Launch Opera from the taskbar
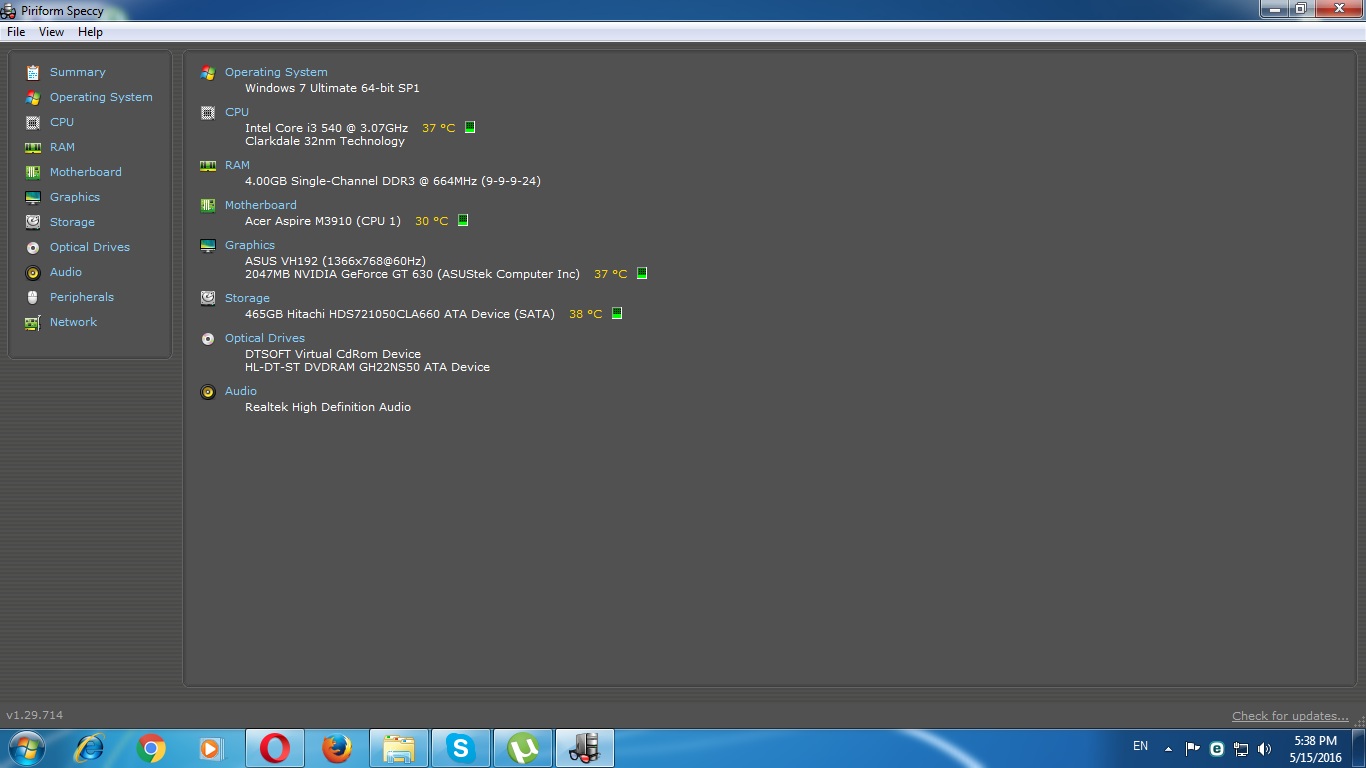 [x=275, y=748]
